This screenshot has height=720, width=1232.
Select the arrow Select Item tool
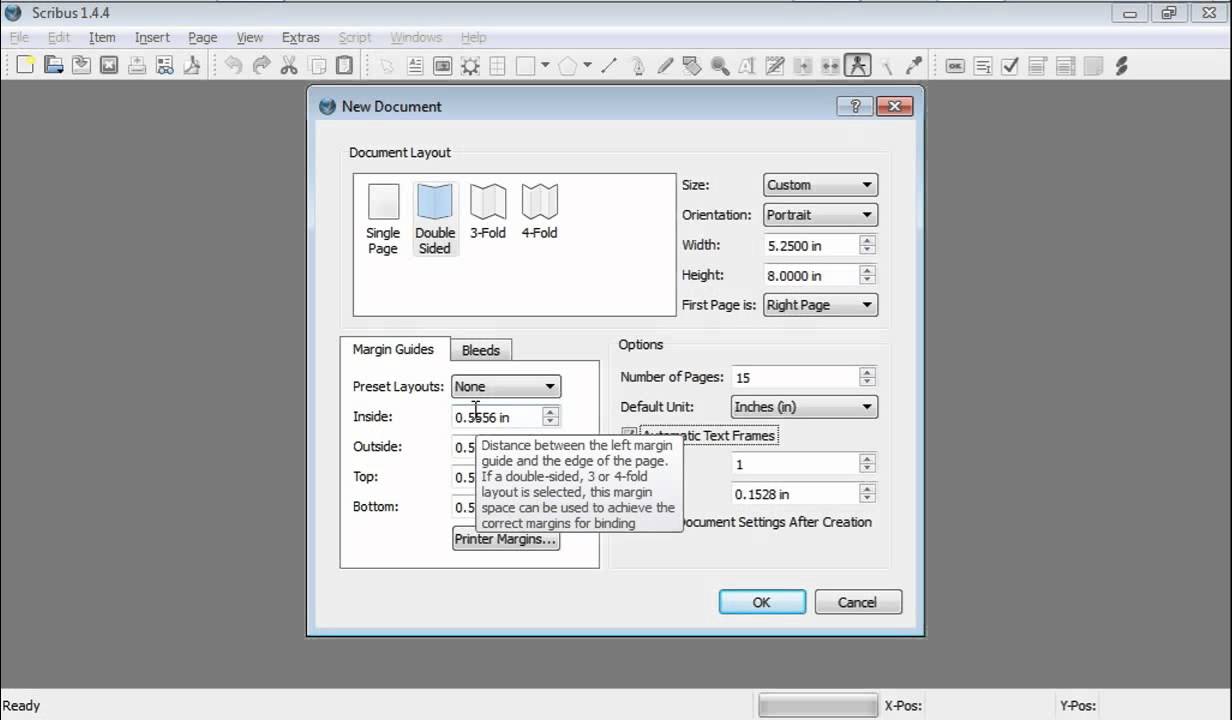tap(387, 65)
